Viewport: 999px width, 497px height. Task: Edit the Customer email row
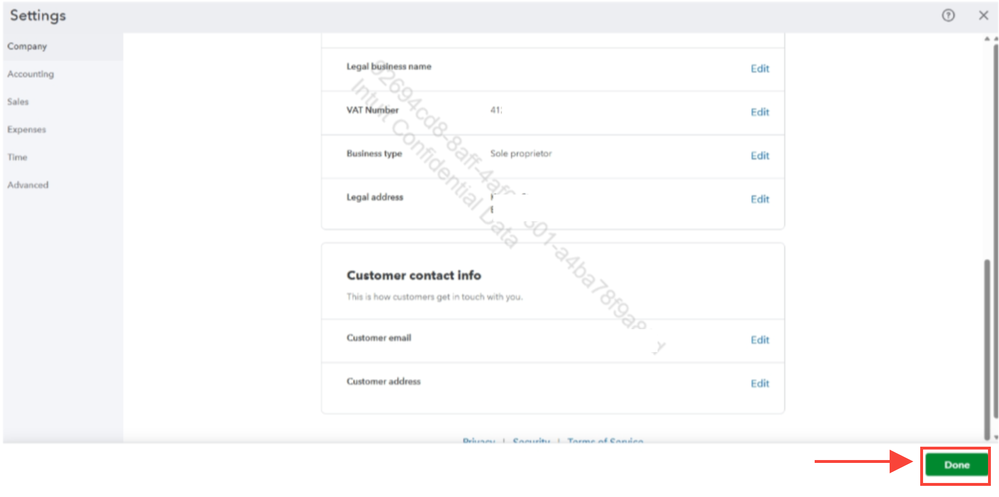click(759, 340)
